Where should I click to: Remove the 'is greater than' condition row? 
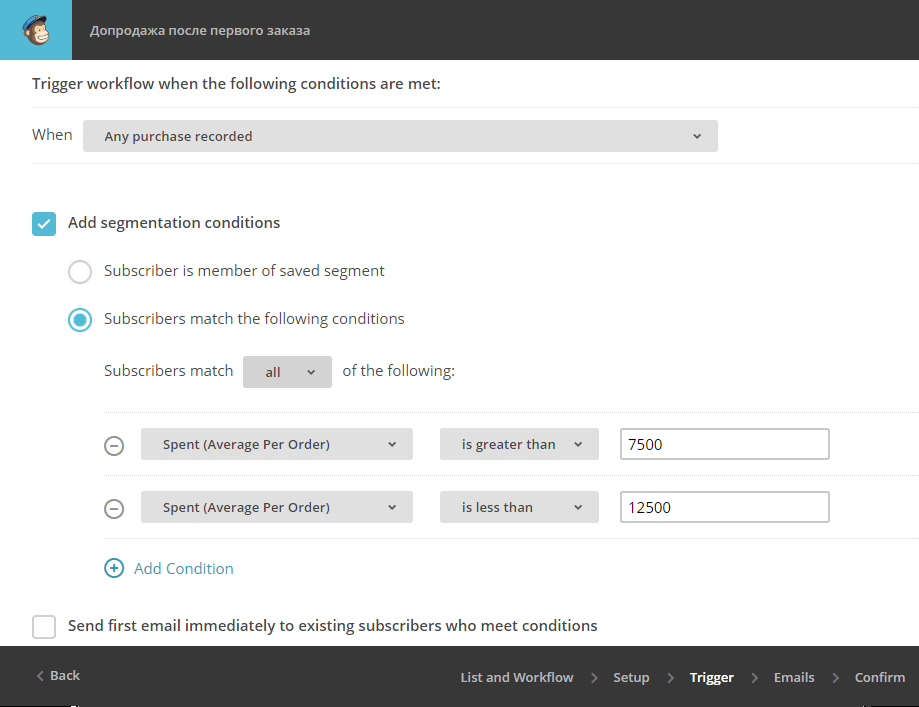(114, 446)
